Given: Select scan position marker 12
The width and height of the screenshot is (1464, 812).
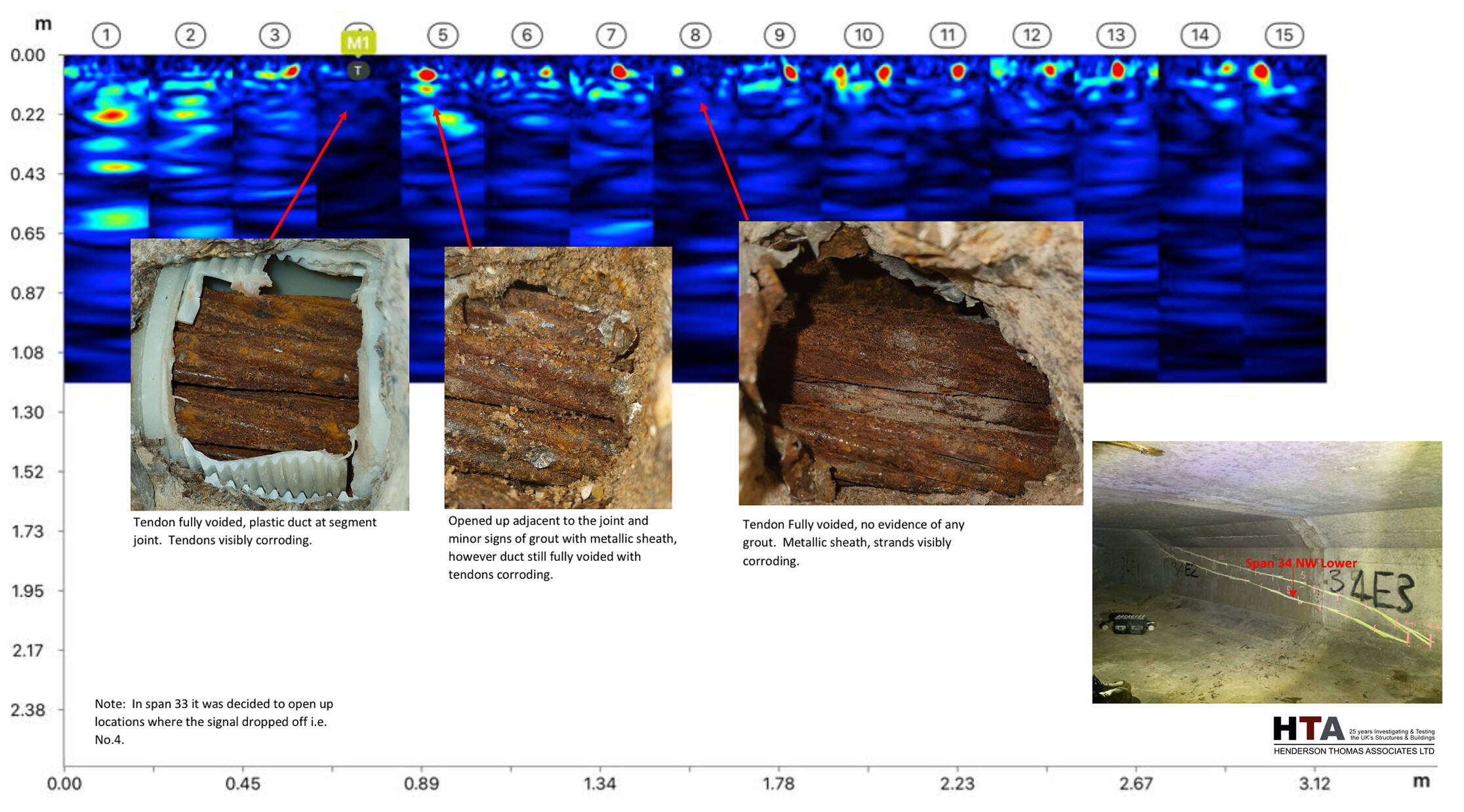Looking at the screenshot, I should tap(1032, 35).
